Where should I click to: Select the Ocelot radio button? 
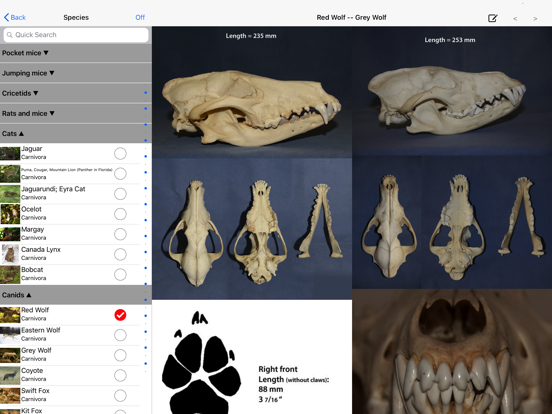120,214
